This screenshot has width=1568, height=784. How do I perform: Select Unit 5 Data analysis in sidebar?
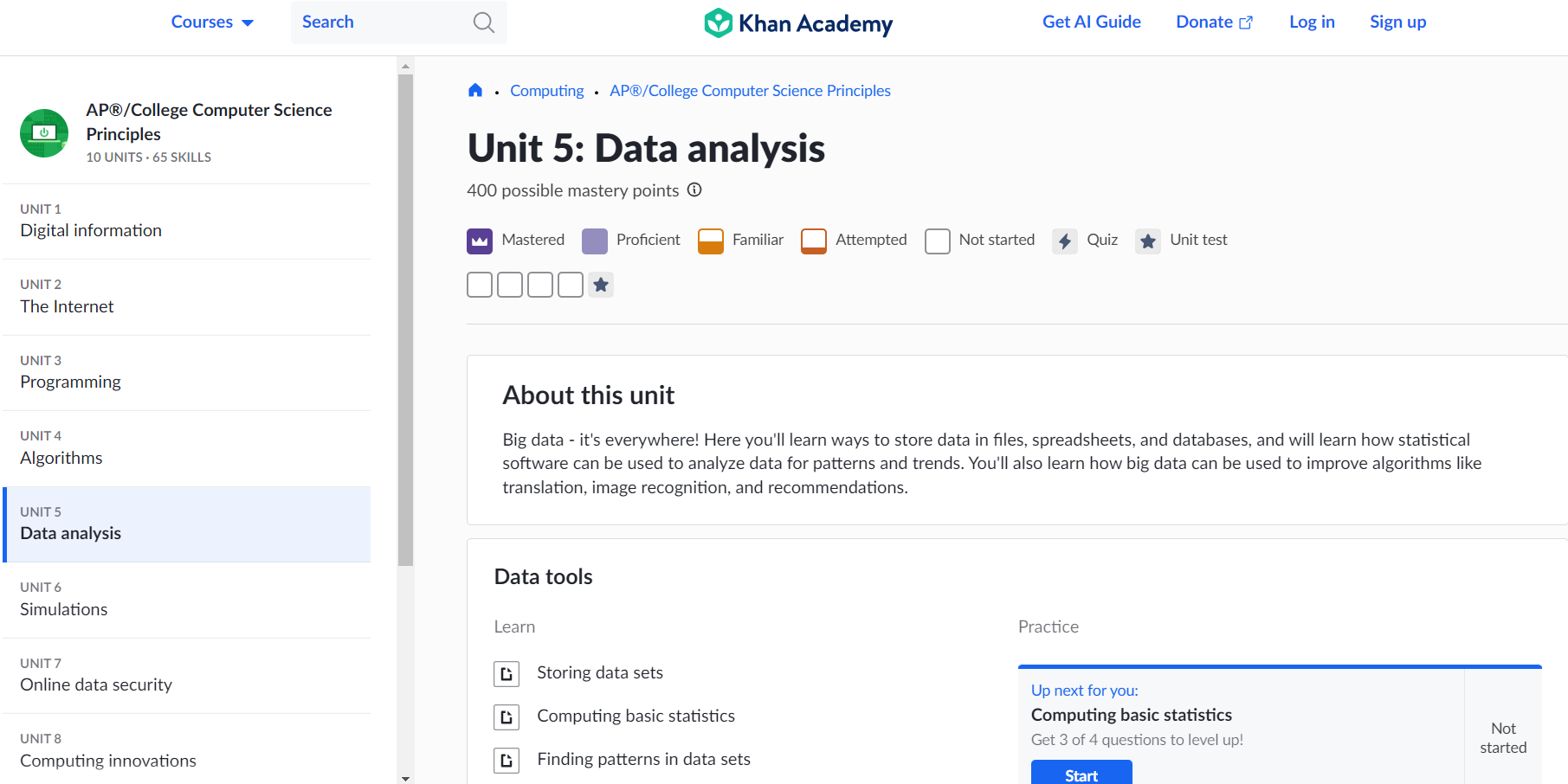pyautogui.click(x=187, y=524)
